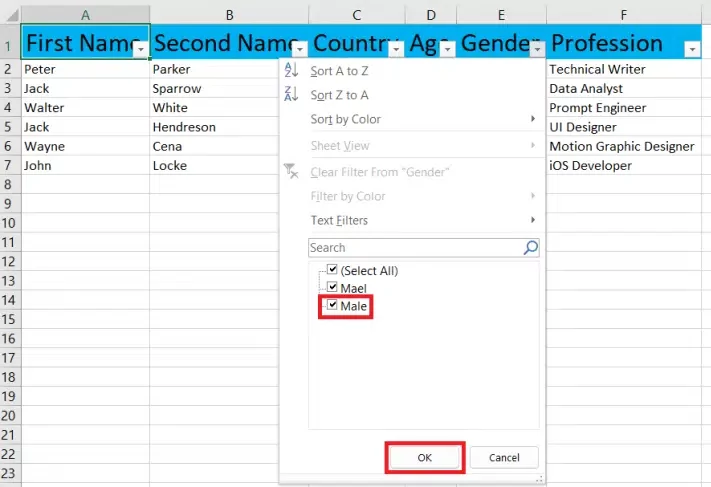
Task: Open the Country filter dropdown
Action: [x=396, y=49]
